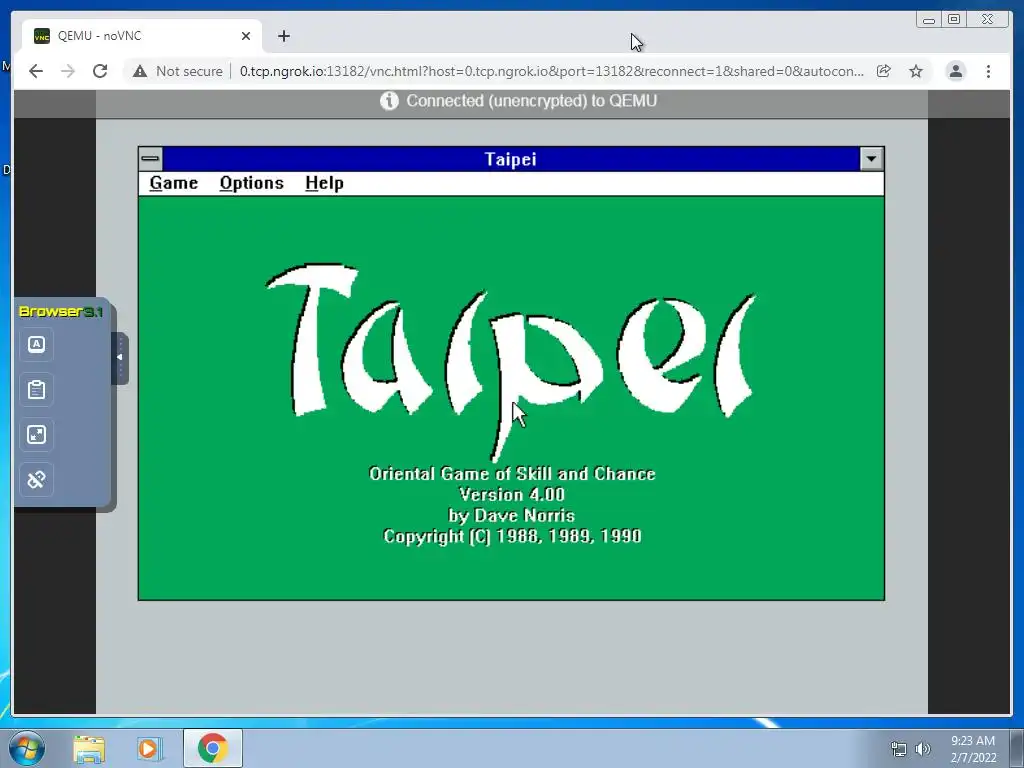The height and width of the screenshot is (768, 1024).
Task: Toggle noVNC fullscreen mode
Action: (x=37, y=435)
